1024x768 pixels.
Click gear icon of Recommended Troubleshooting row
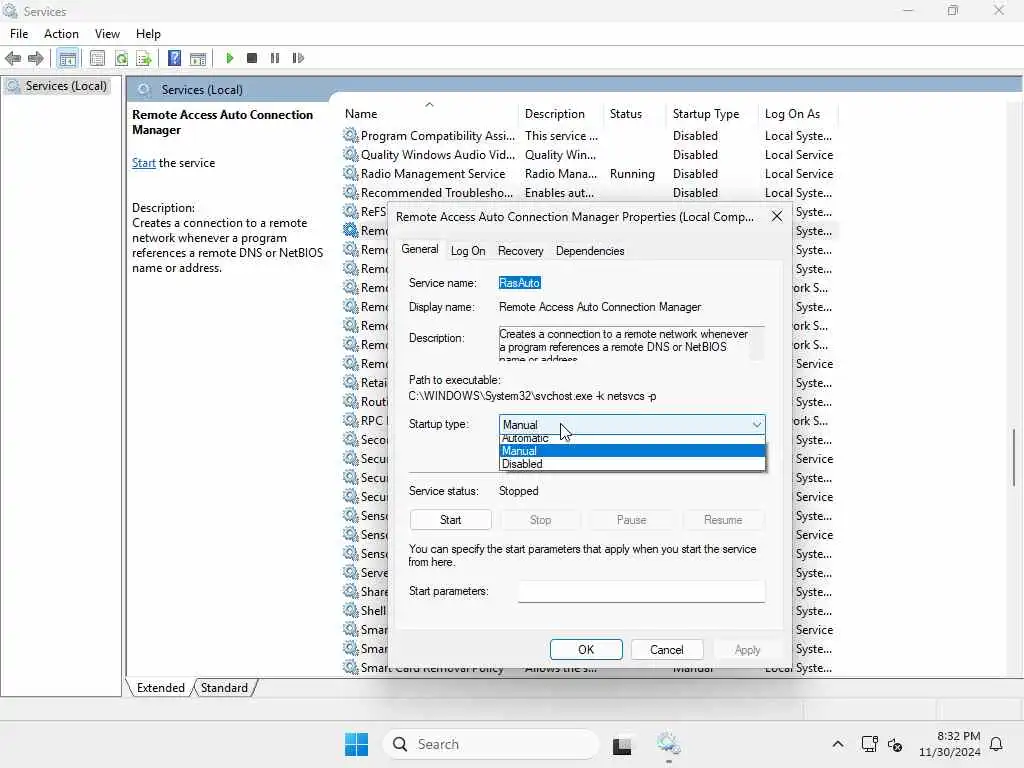[351, 192]
